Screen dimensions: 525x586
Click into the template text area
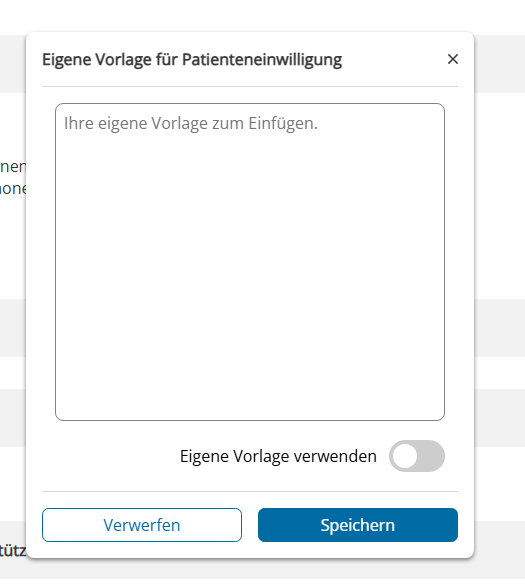(x=250, y=262)
